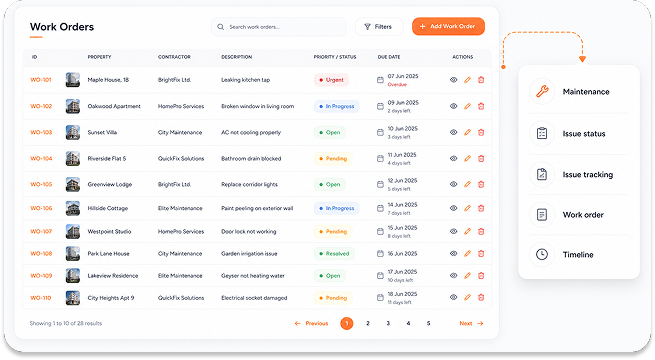Click the Maintenance wrench icon

click(542, 91)
